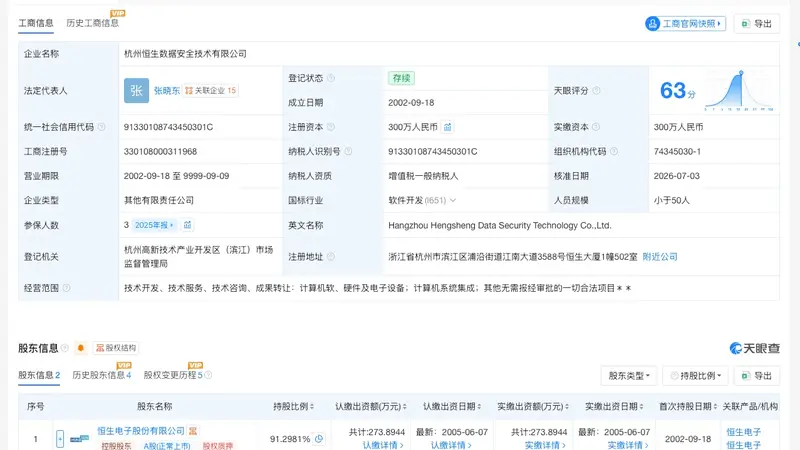Viewport: 800px width, 450px height.
Task: Expand row 1 shareholder plus toggle
Action: 60,438
